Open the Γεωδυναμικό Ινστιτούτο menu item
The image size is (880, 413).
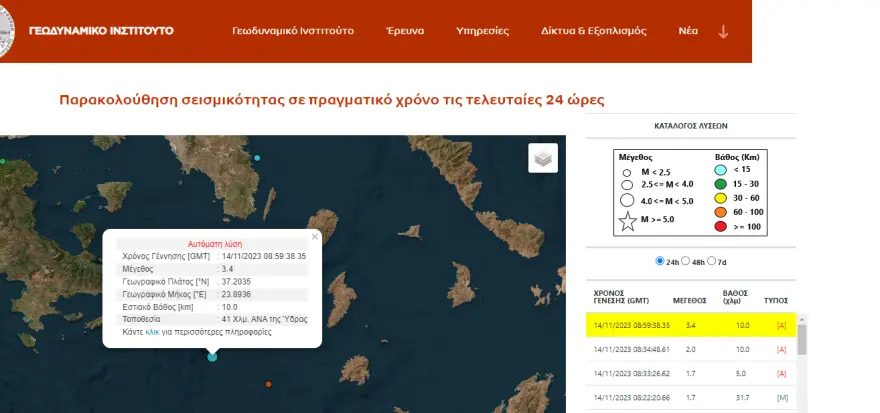(x=292, y=31)
